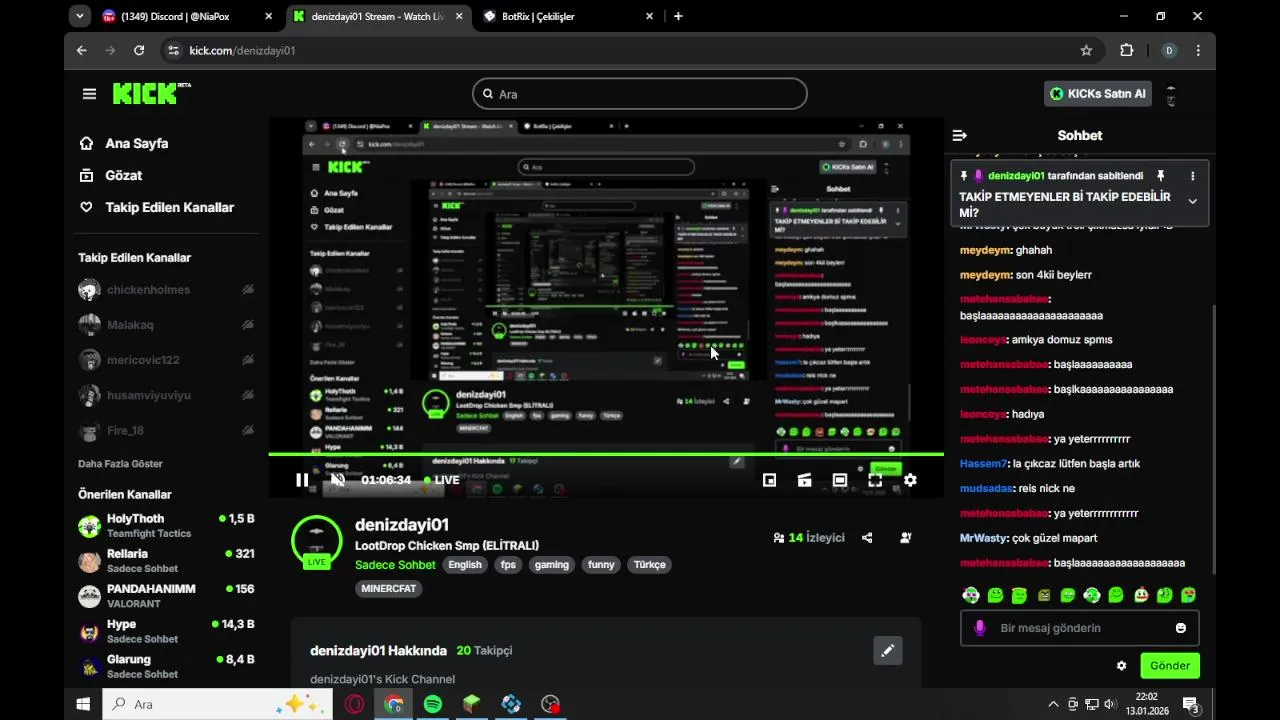Open pinned message three-dot options
The image size is (1280, 720).
coord(1192,176)
